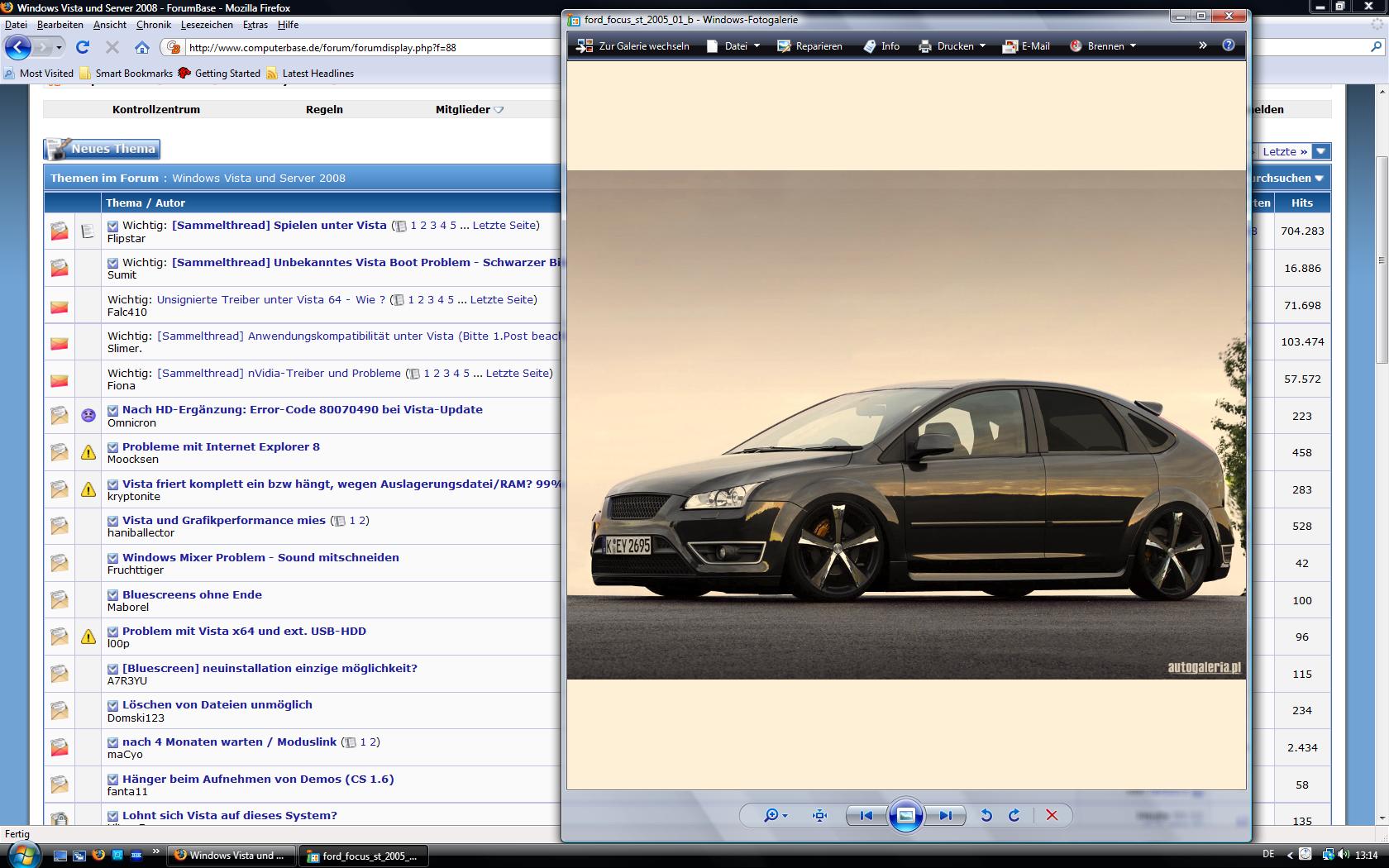
Task: Show more Fotogalerie toolbar options chevron
Action: coord(1203,45)
